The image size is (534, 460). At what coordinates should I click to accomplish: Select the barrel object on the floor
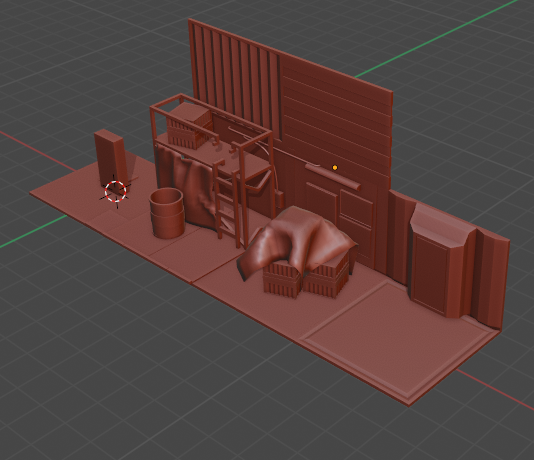[x=167, y=213]
